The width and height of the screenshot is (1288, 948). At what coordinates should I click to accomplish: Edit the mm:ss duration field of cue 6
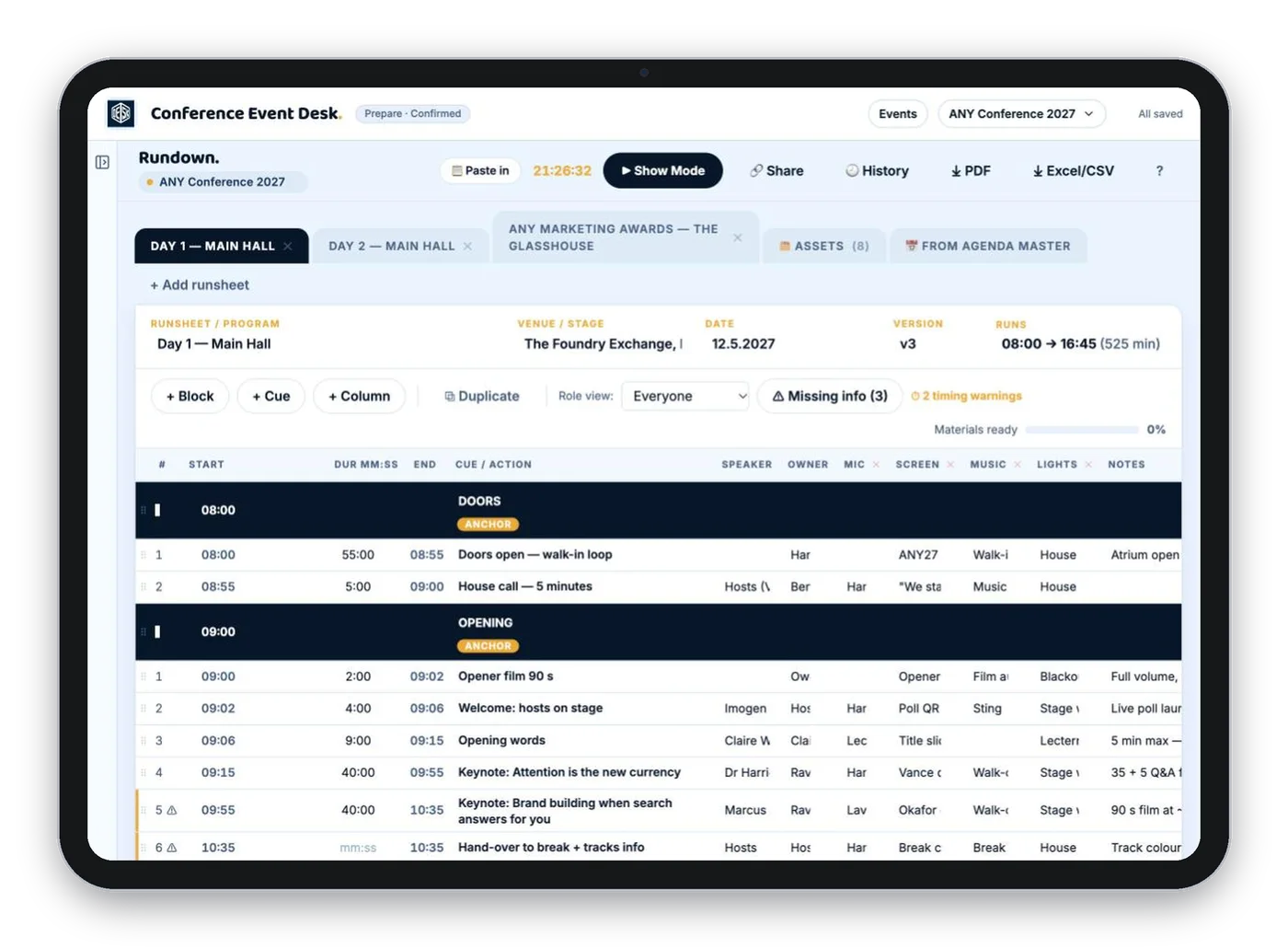click(x=358, y=848)
